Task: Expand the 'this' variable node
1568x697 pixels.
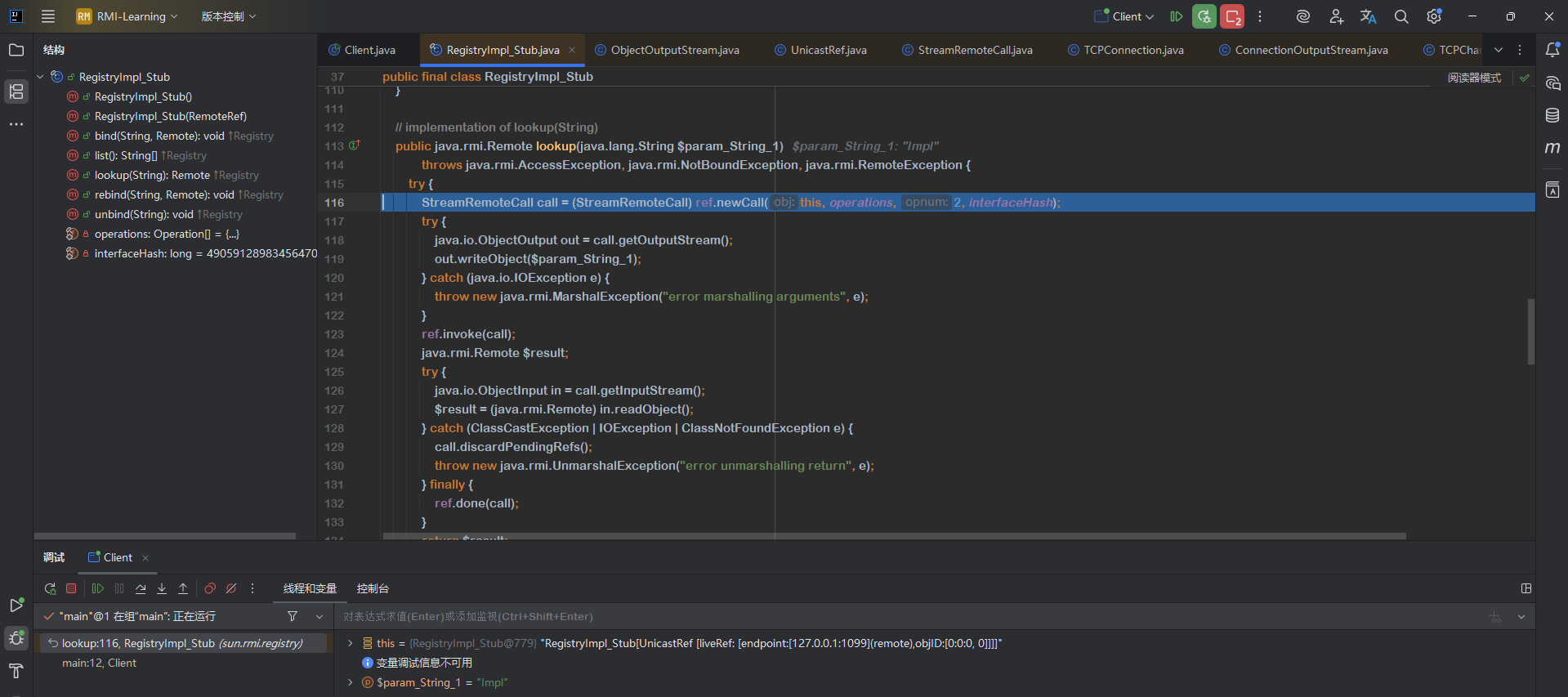Action: 351,643
